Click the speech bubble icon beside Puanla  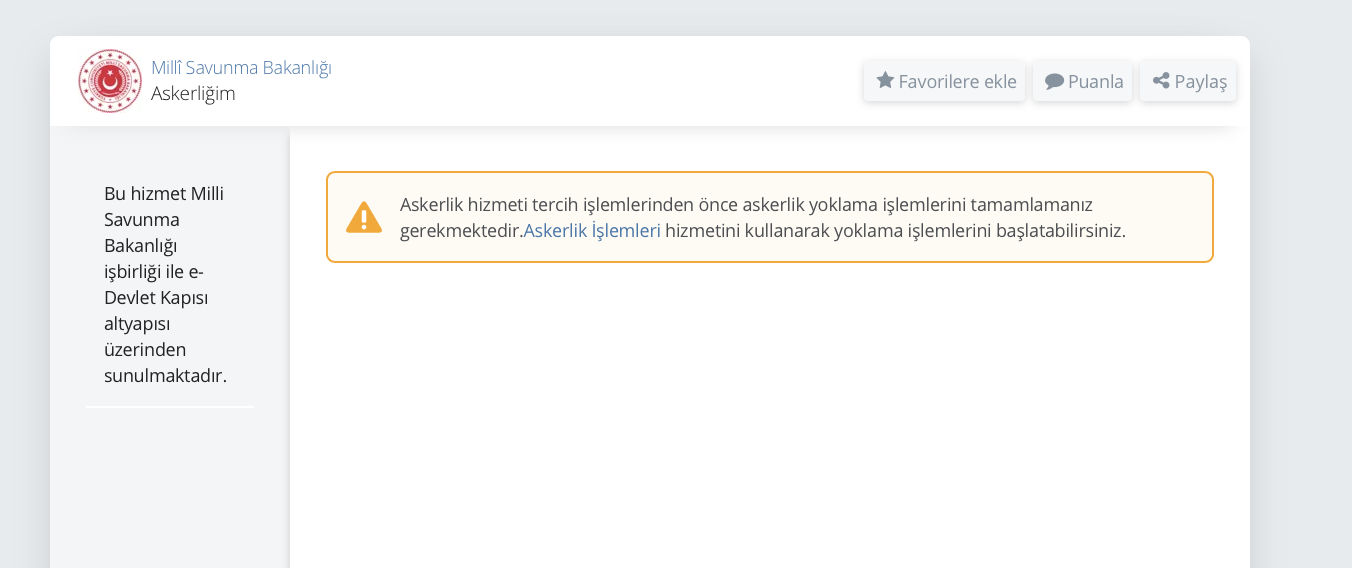(x=1054, y=81)
